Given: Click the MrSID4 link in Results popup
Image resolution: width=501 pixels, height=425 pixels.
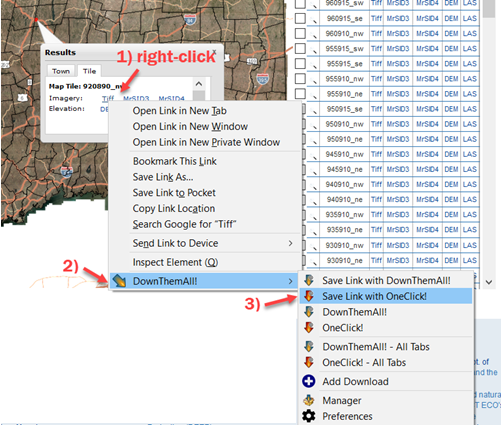Looking at the screenshot, I should pos(171,99).
